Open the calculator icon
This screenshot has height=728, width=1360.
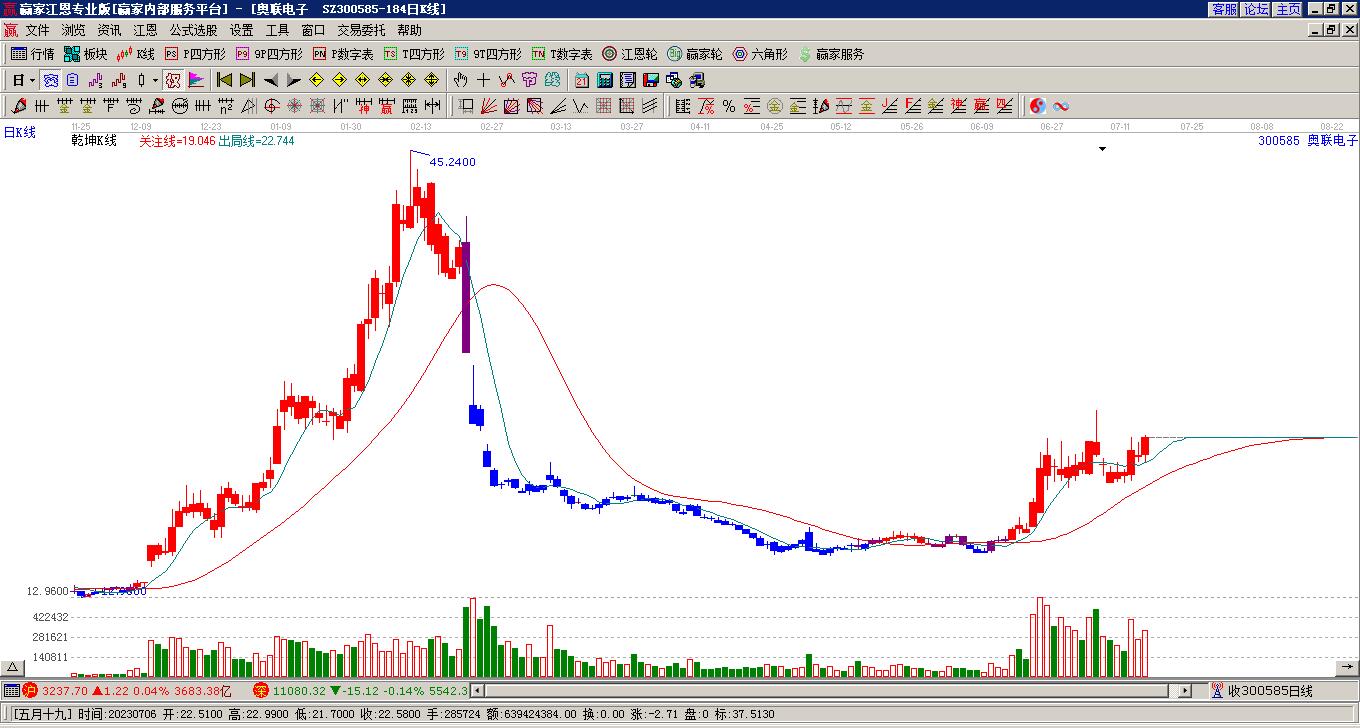click(605, 80)
